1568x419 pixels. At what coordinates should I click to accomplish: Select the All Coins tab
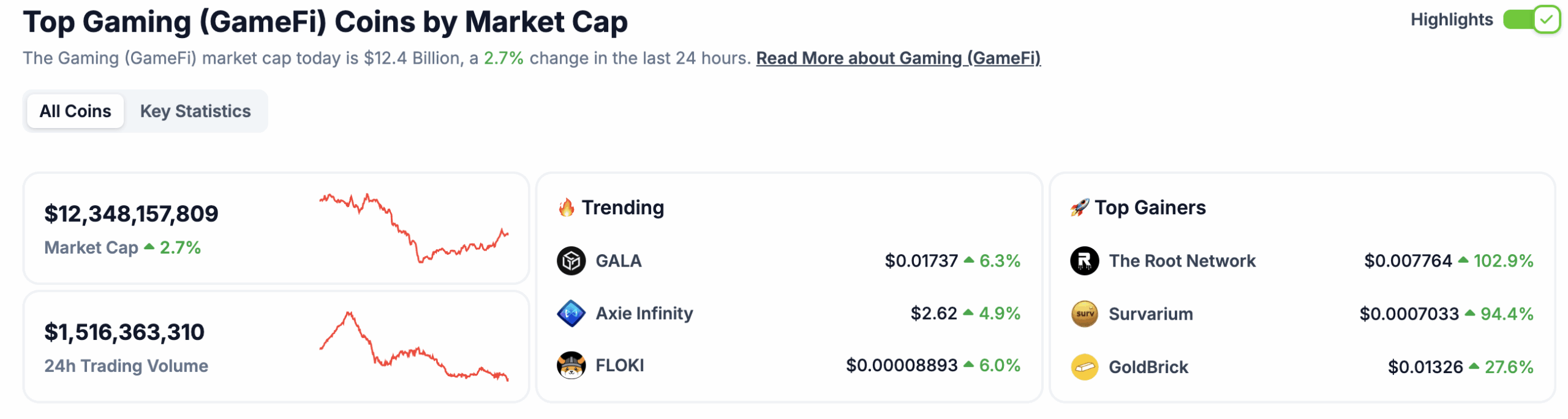coord(75,111)
